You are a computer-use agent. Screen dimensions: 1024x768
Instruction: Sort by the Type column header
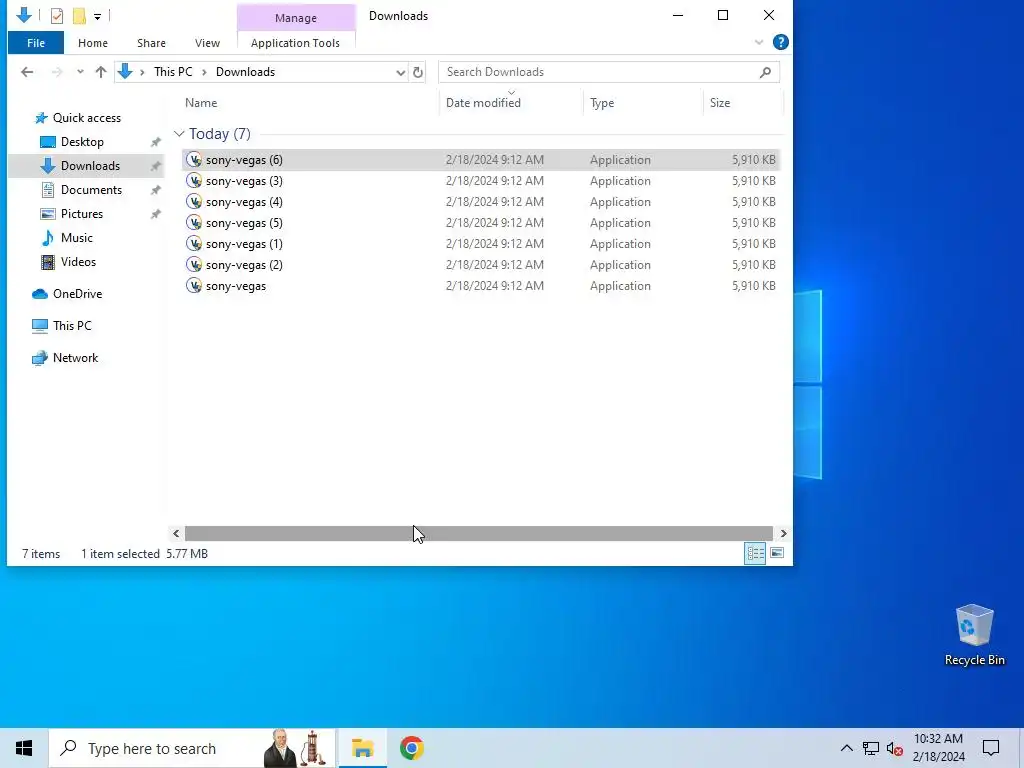pos(602,103)
